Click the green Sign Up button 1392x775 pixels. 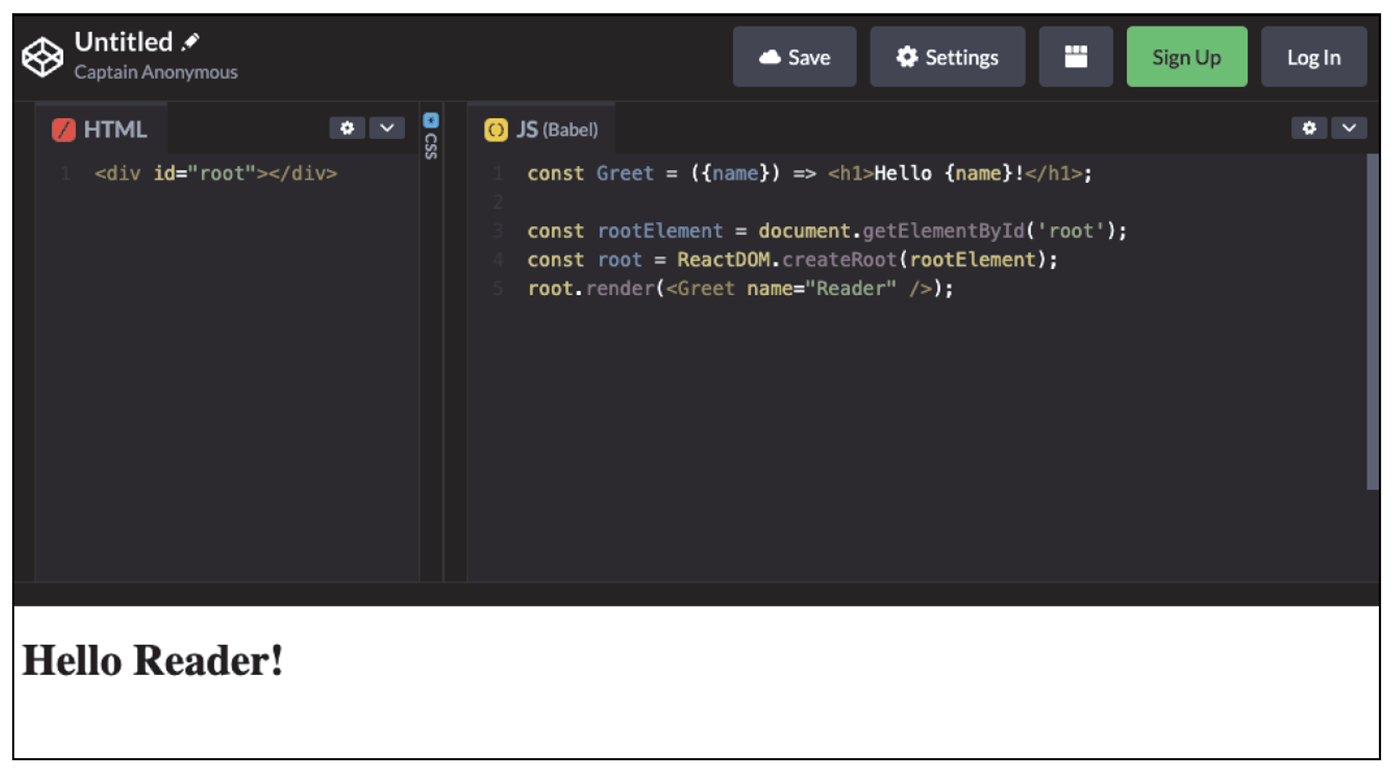tap(1186, 56)
